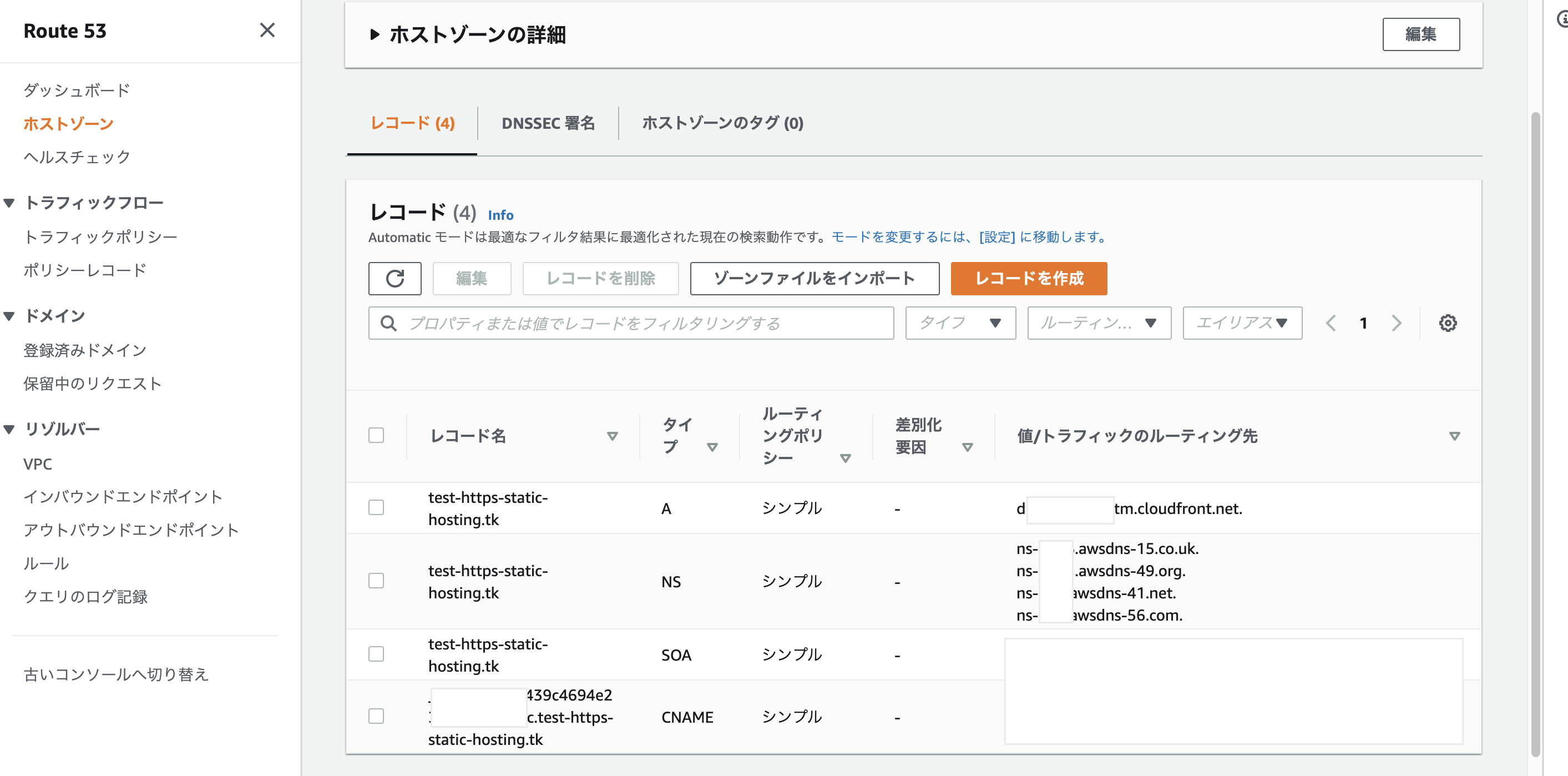Check the A record row checkbox
Image resolution: width=1568 pixels, height=776 pixels.
(x=376, y=507)
